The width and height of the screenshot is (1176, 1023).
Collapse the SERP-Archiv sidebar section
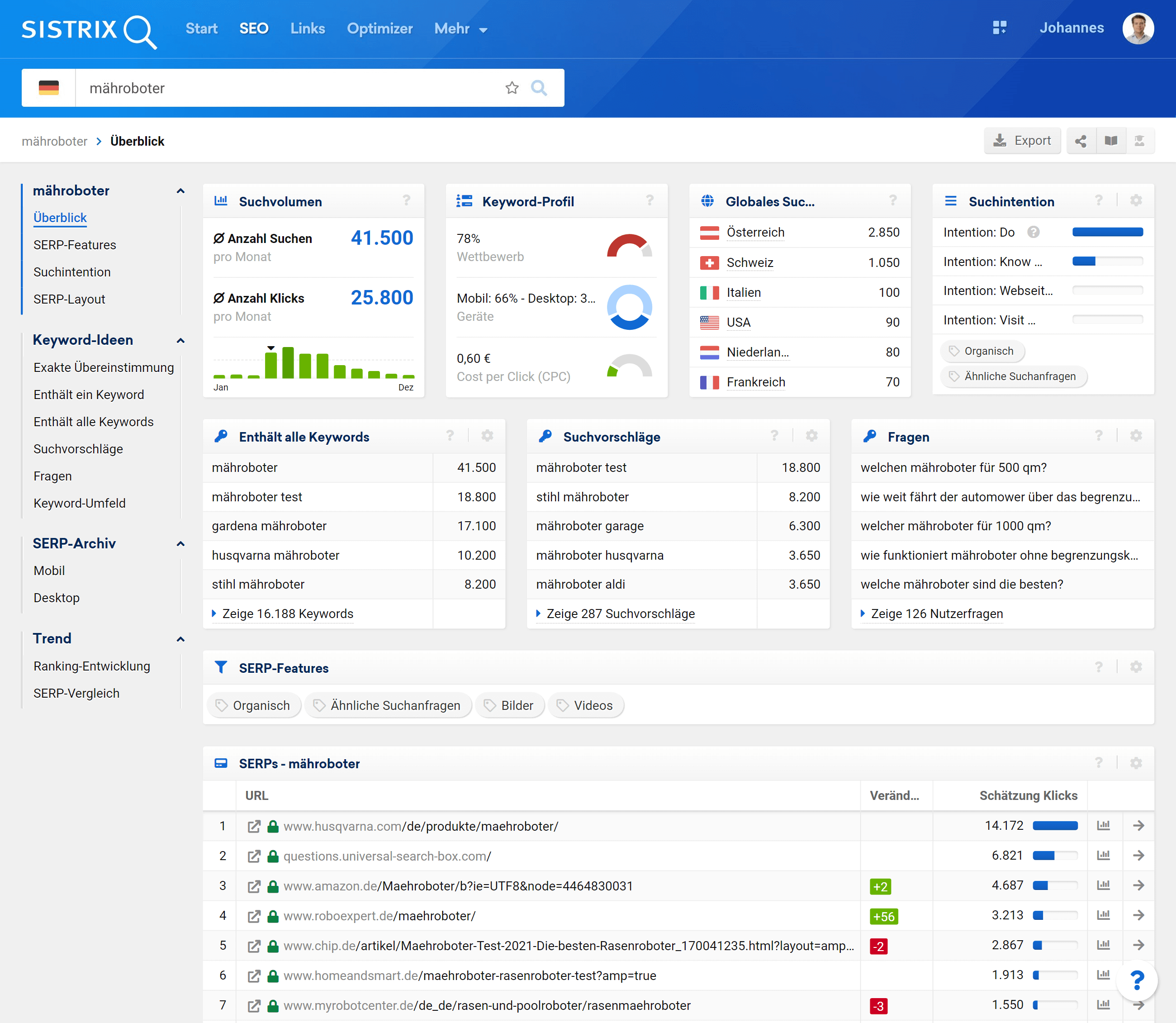point(180,544)
